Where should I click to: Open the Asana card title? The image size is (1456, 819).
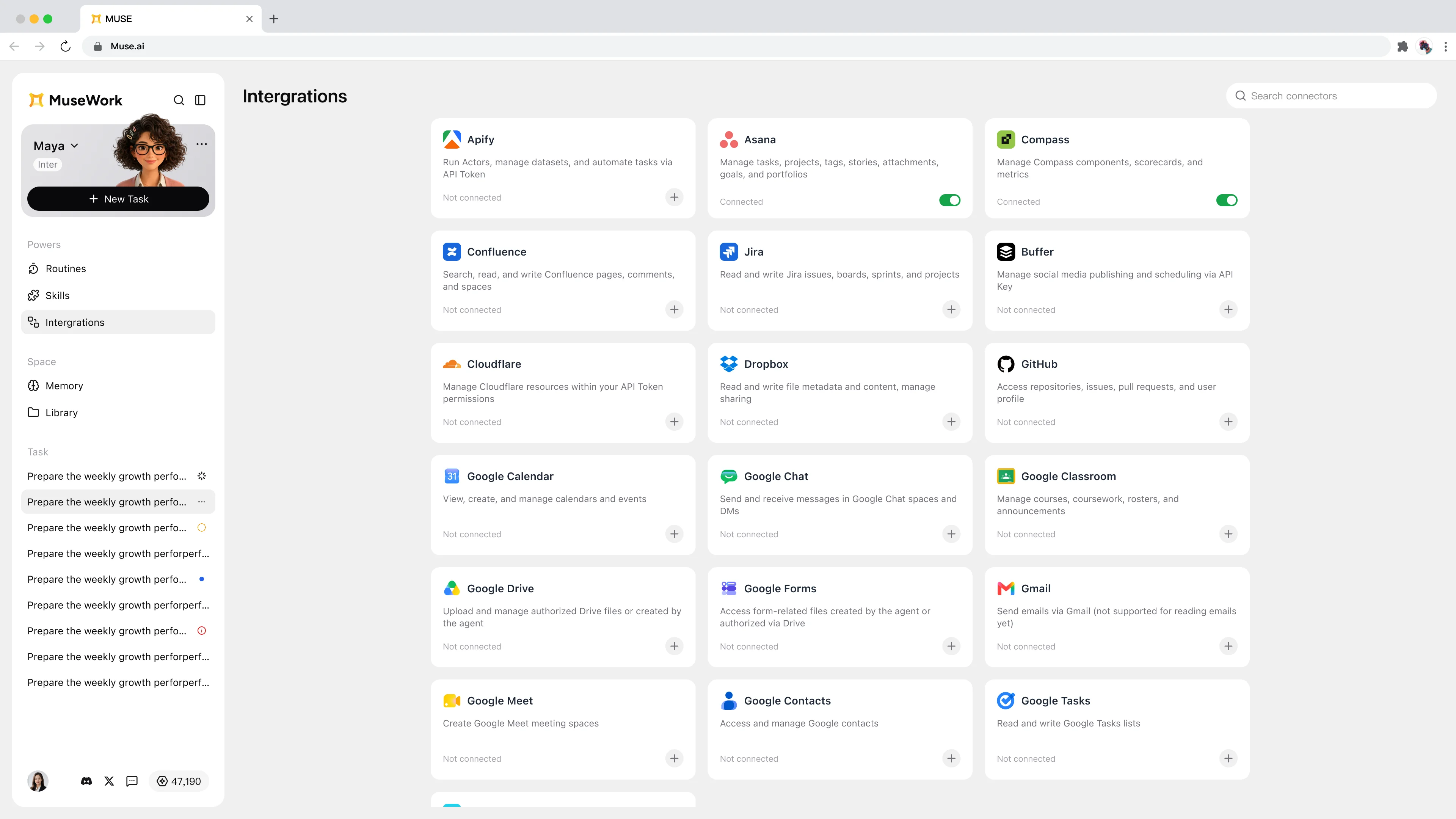click(x=759, y=140)
